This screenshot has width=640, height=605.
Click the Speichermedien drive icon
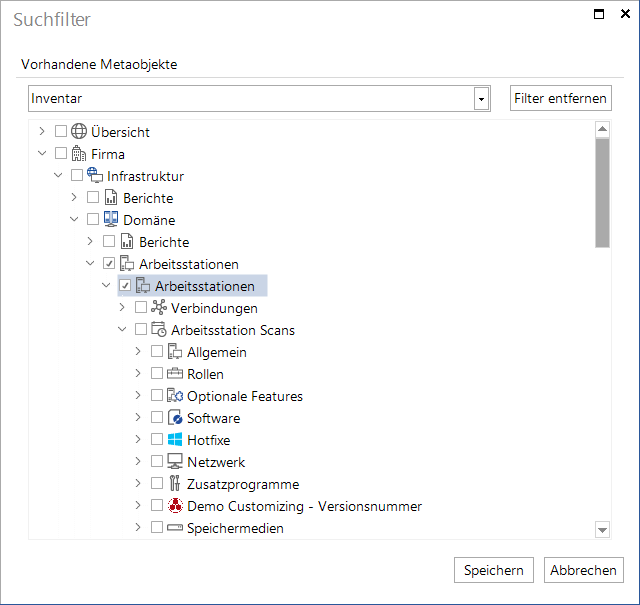pos(175,527)
